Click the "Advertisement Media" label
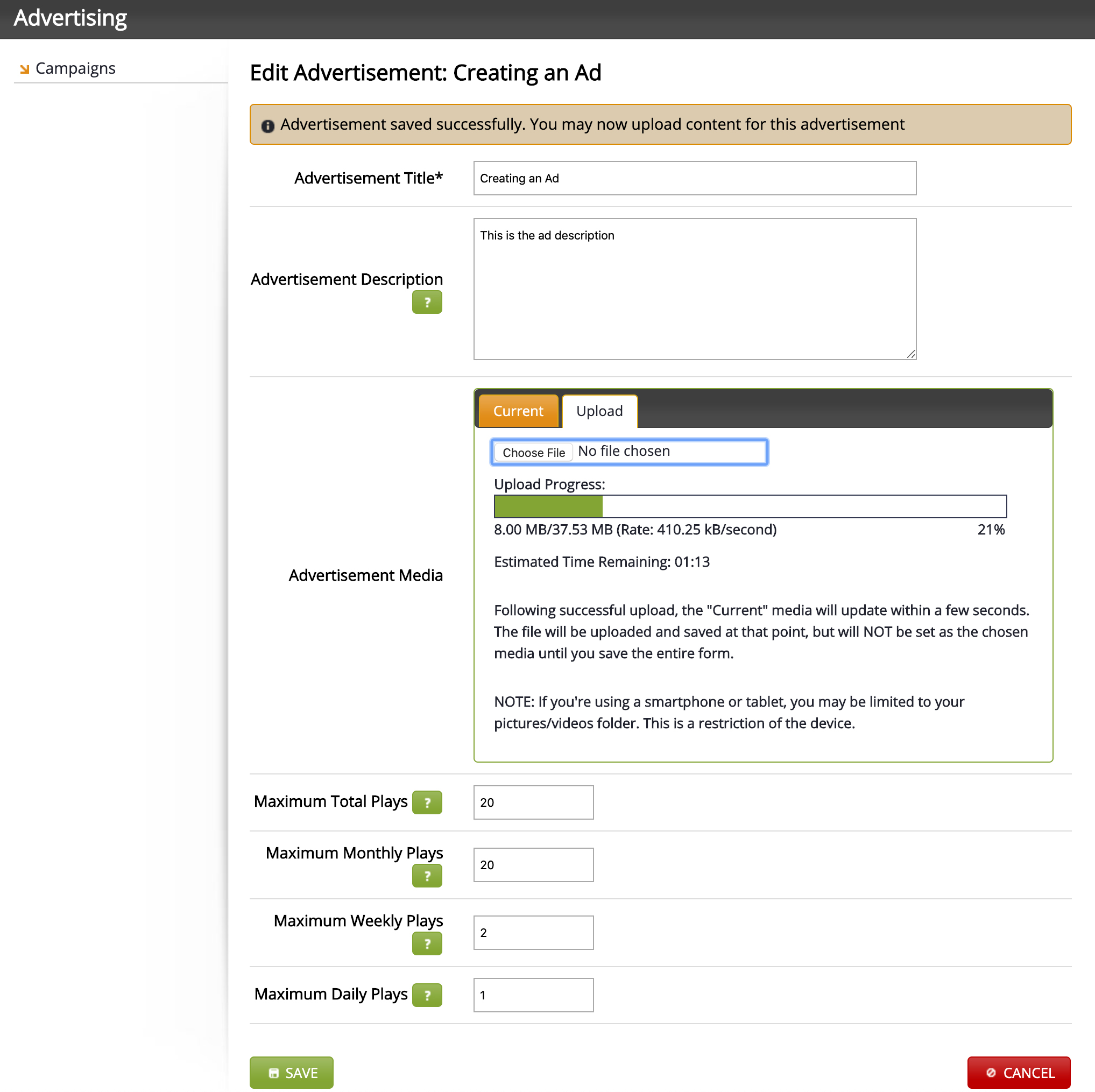 click(x=365, y=575)
